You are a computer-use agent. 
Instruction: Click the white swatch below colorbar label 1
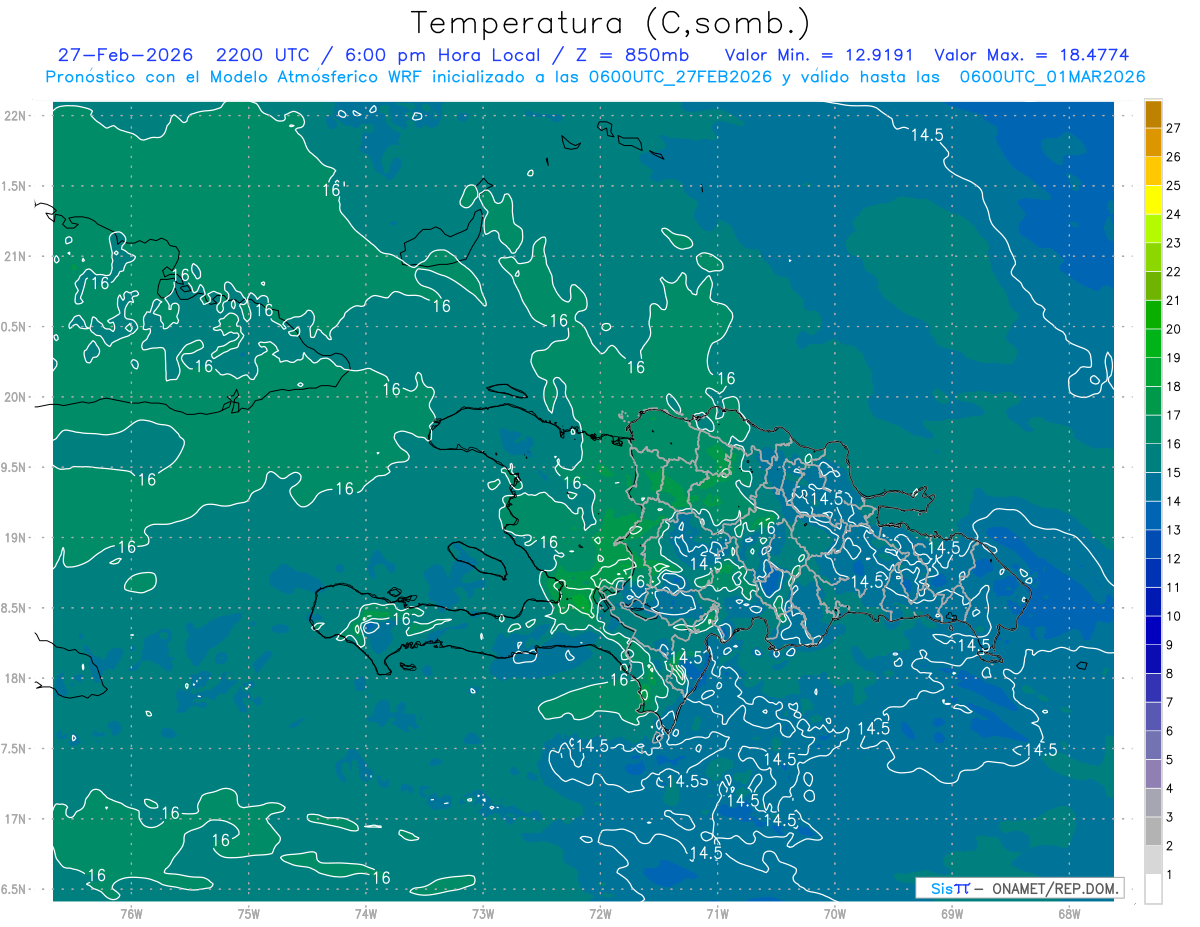coord(1153,889)
